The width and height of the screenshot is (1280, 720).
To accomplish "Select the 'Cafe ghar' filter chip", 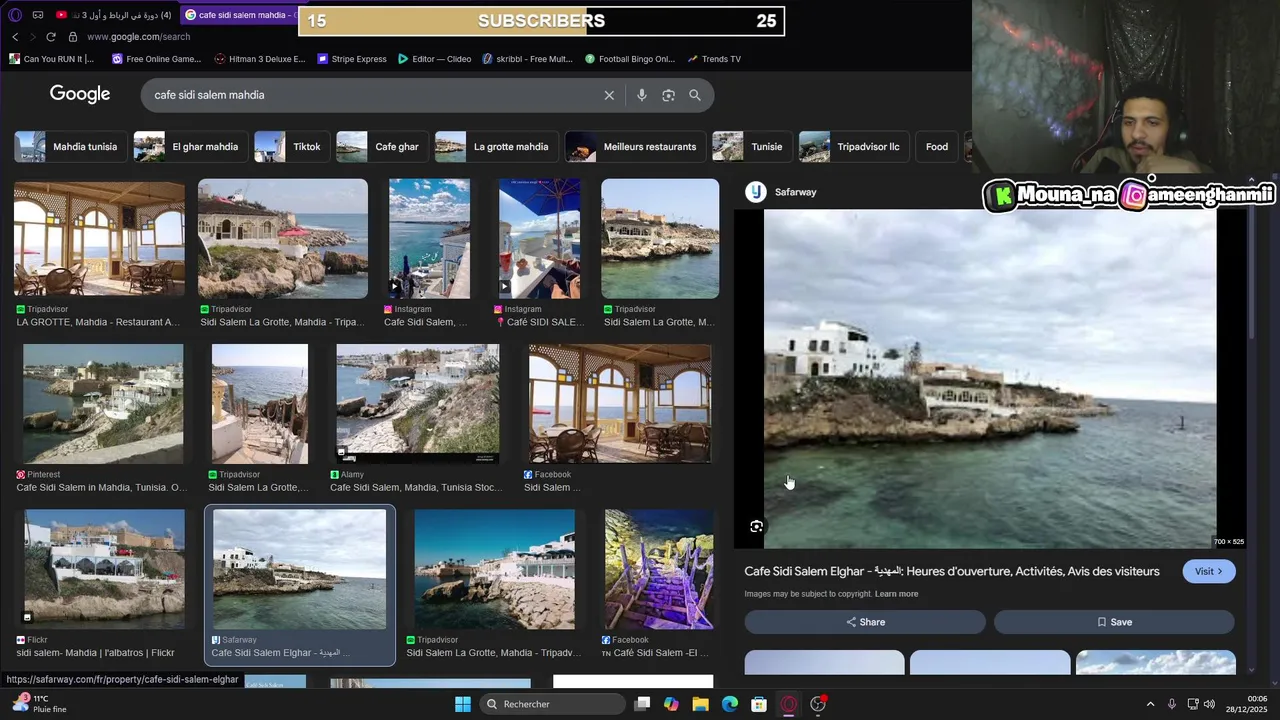I will [x=381, y=147].
